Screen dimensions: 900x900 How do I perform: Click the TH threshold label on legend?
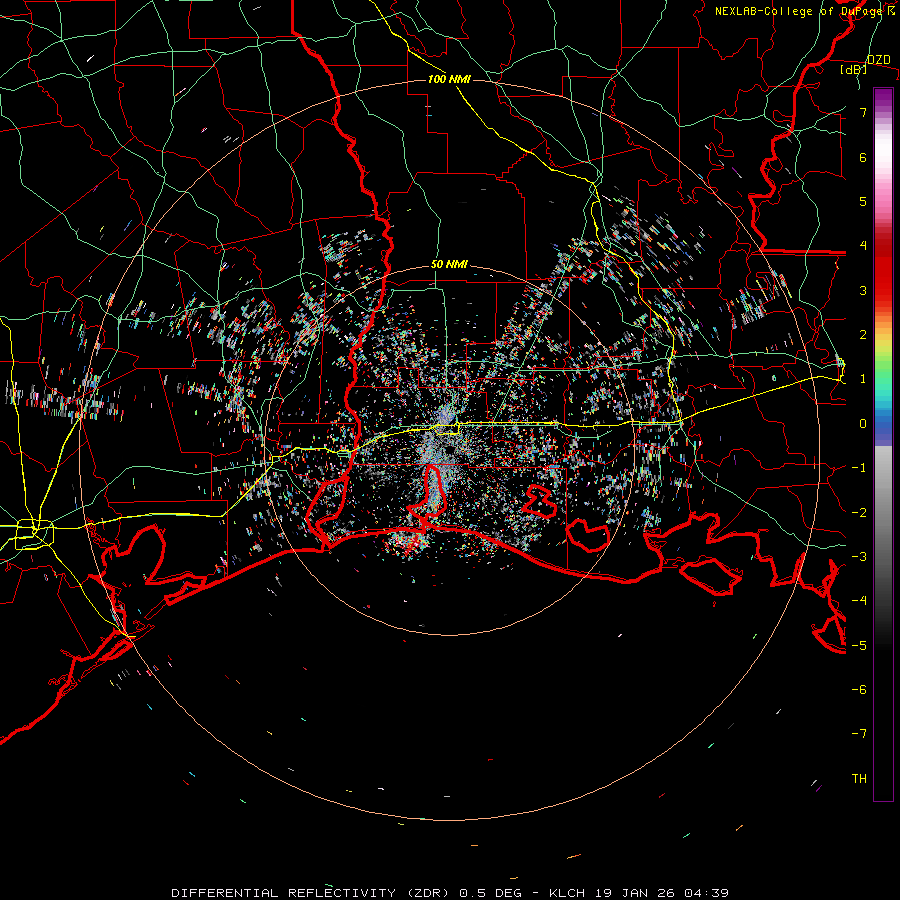click(x=859, y=779)
